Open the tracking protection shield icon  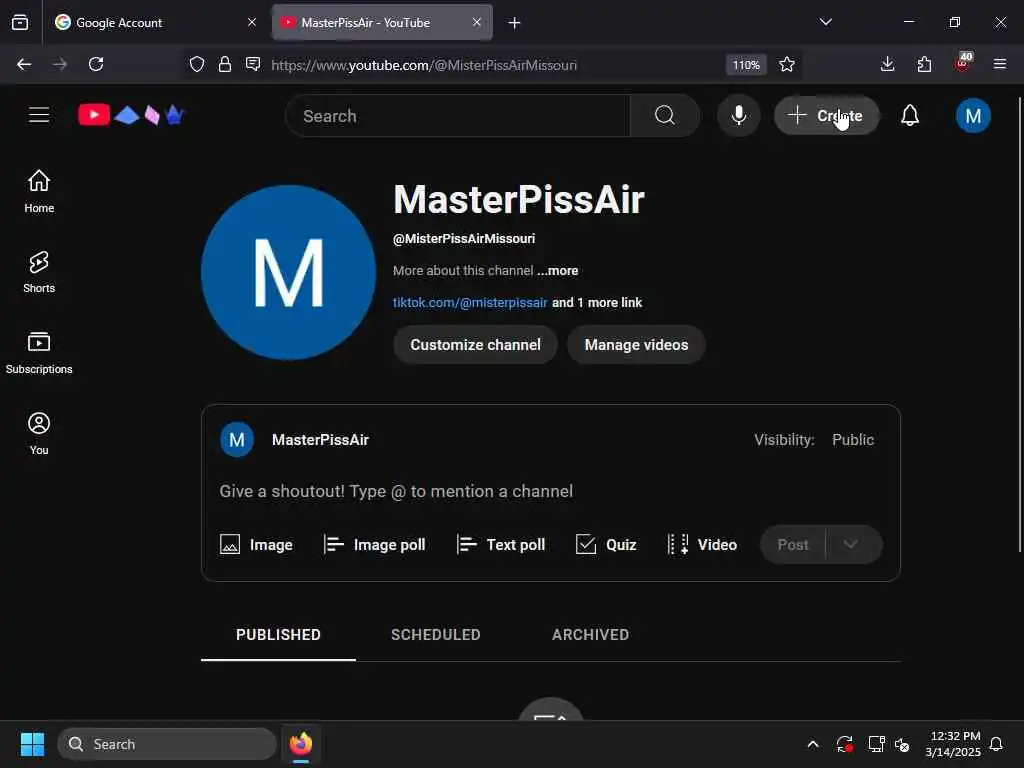pos(197,64)
